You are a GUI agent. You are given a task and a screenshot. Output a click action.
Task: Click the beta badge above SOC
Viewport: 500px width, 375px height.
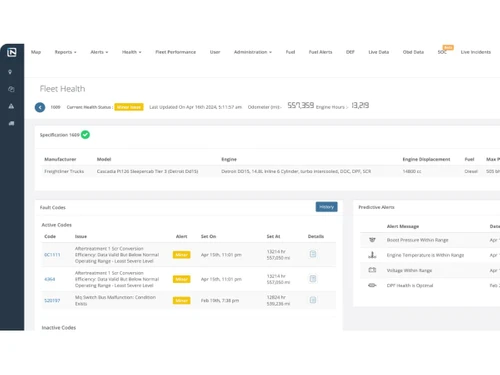click(448, 47)
